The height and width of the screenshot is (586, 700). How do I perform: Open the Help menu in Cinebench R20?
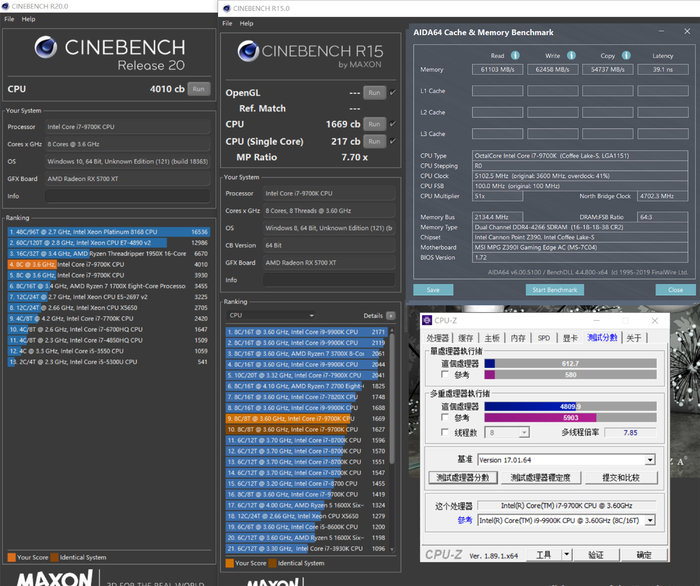point(28,19)
